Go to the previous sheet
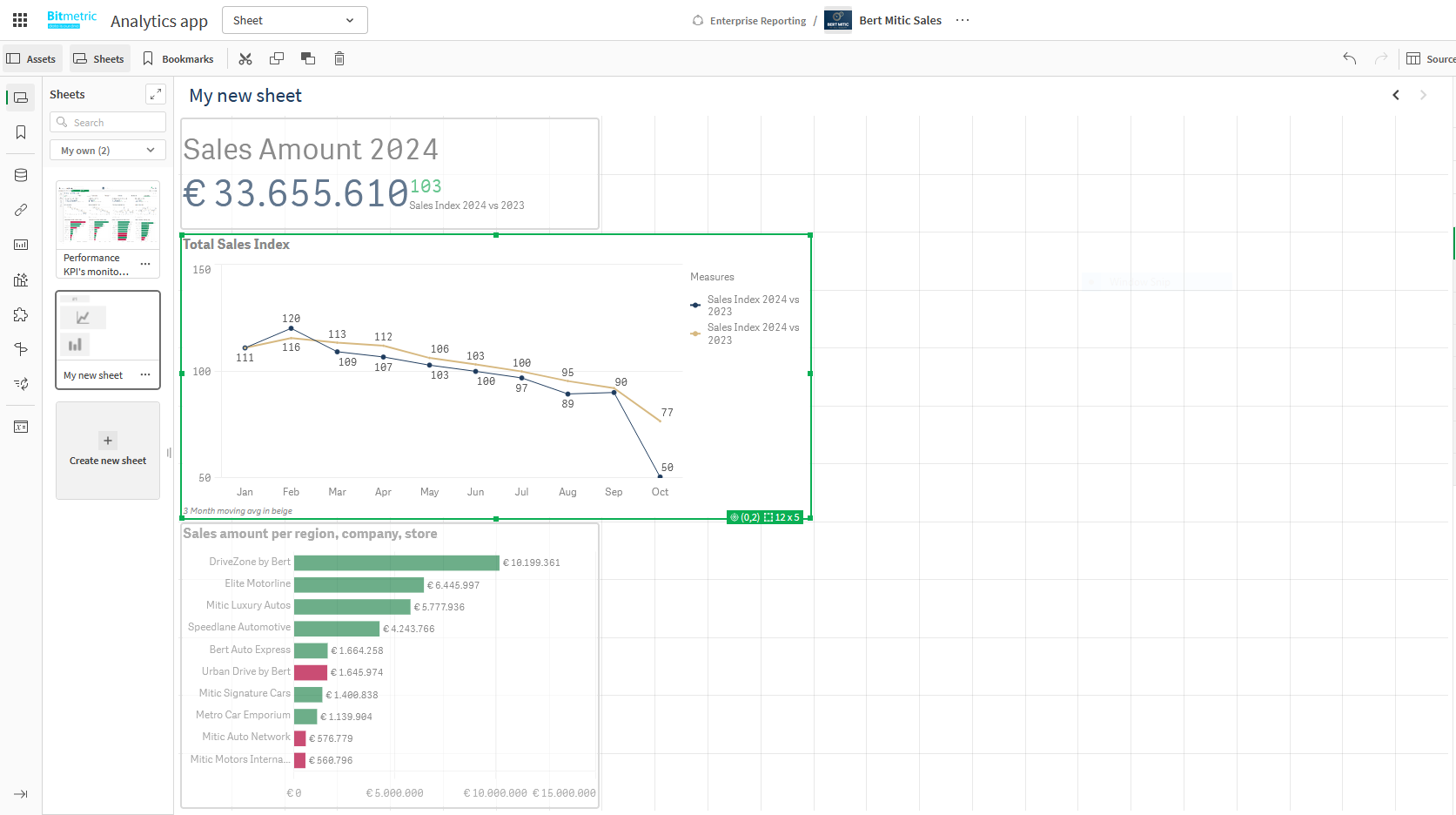The image size is (1456, 815). (x=1396, y=95)
